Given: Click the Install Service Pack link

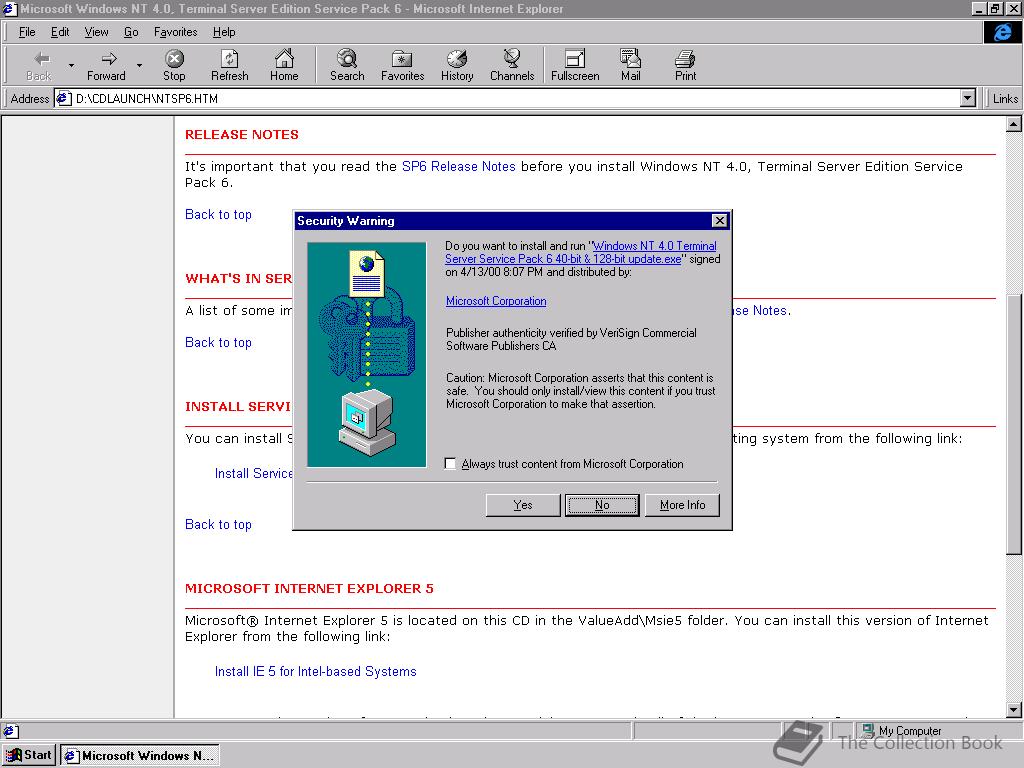Looking at the screenshot, I should tap(253, 473).
